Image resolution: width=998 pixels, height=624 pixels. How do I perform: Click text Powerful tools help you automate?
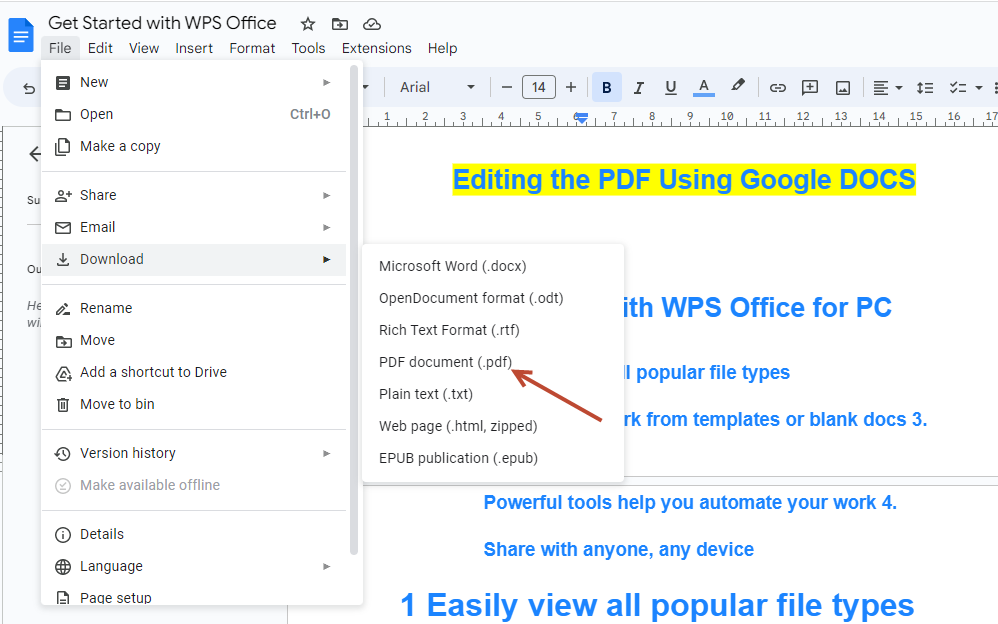tap(691, 502)
